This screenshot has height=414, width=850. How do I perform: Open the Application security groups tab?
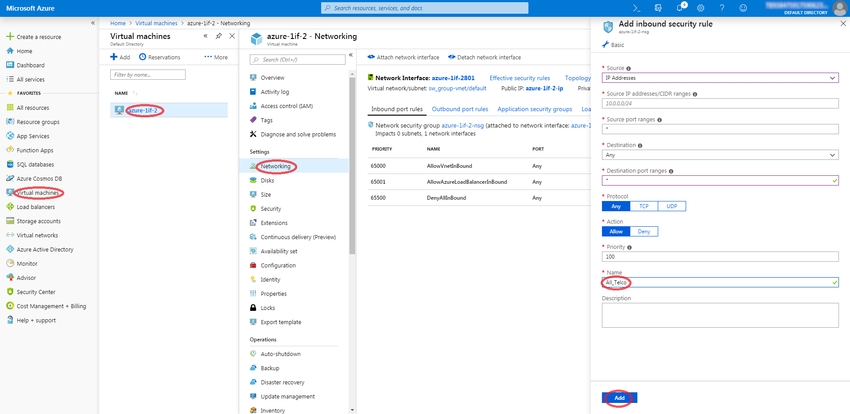pos(534,108)
